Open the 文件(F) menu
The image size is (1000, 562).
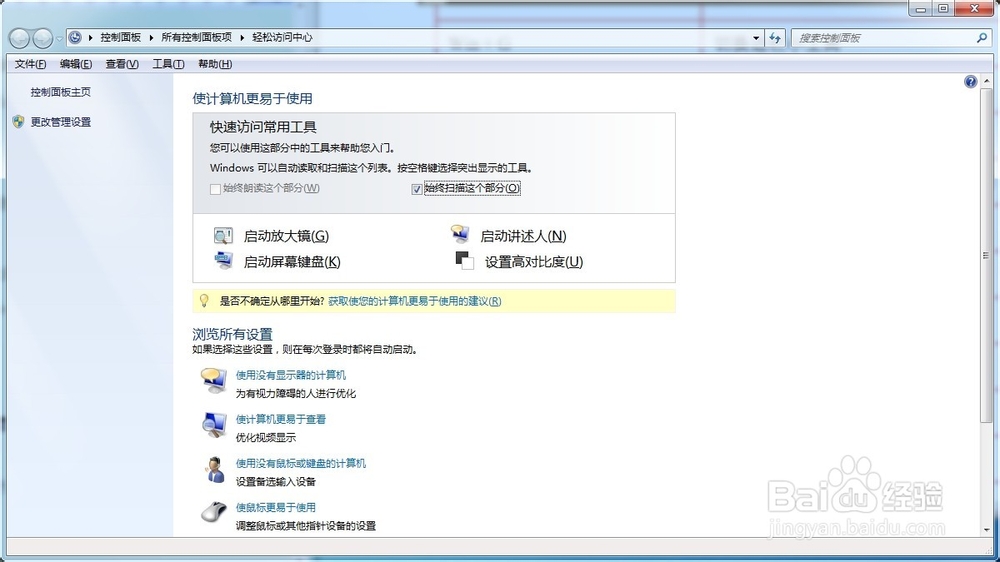(x=30, y=64)
